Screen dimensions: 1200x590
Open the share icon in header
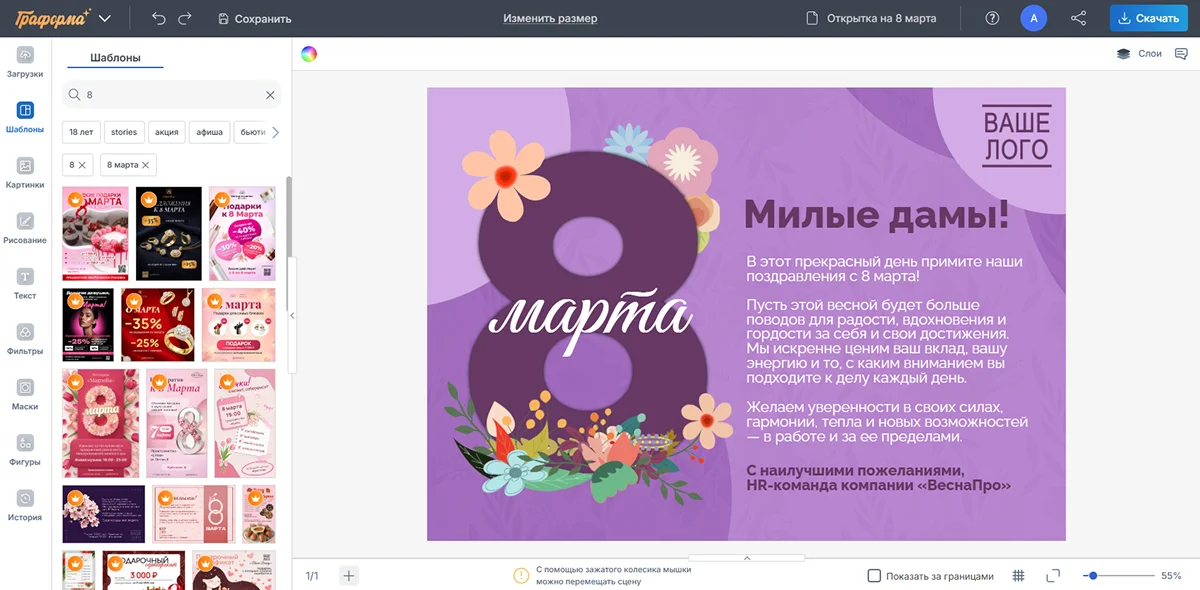pyautogui.click(x=1078, y=18)
